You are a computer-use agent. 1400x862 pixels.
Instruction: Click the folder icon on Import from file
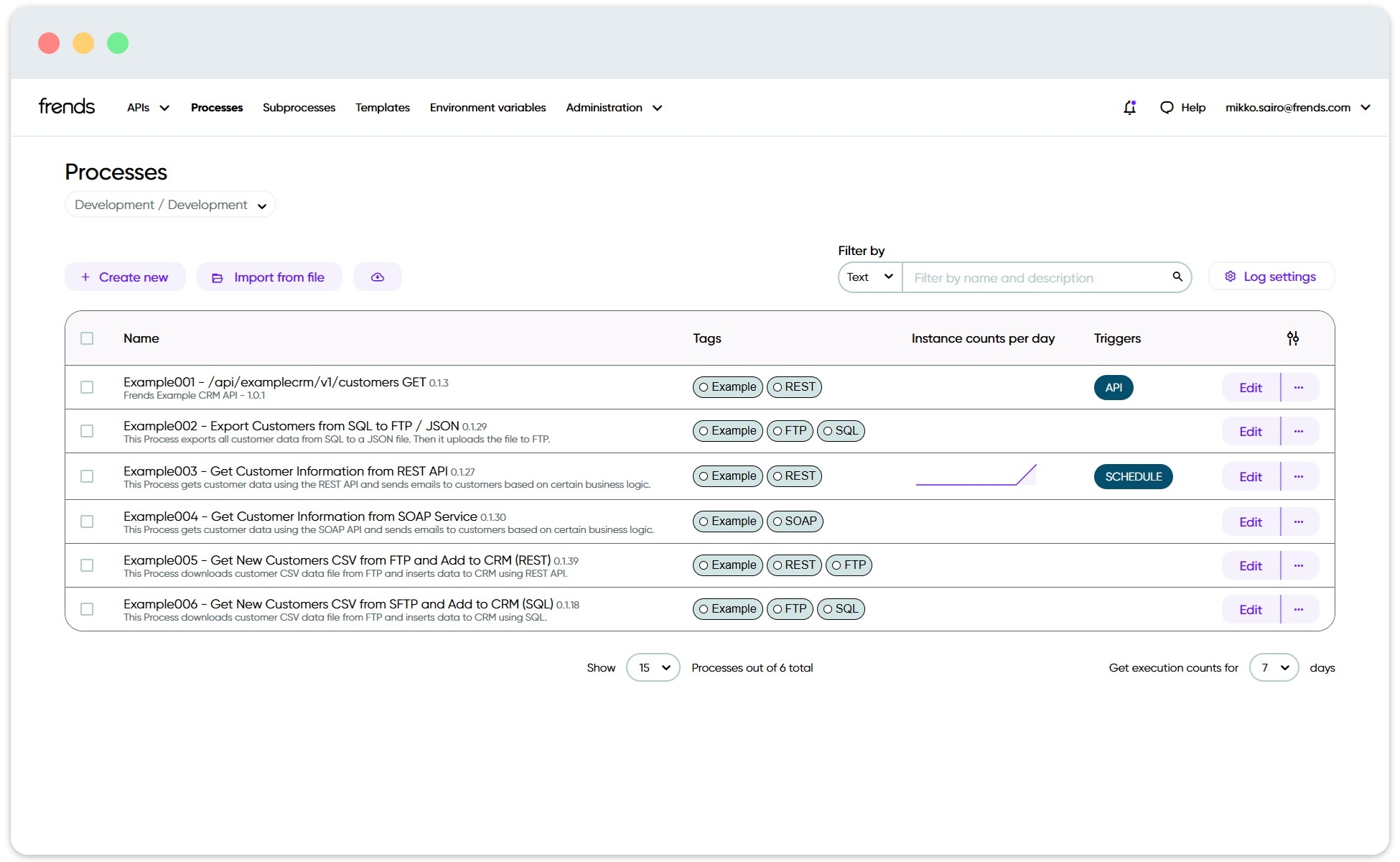coord(217,277)
